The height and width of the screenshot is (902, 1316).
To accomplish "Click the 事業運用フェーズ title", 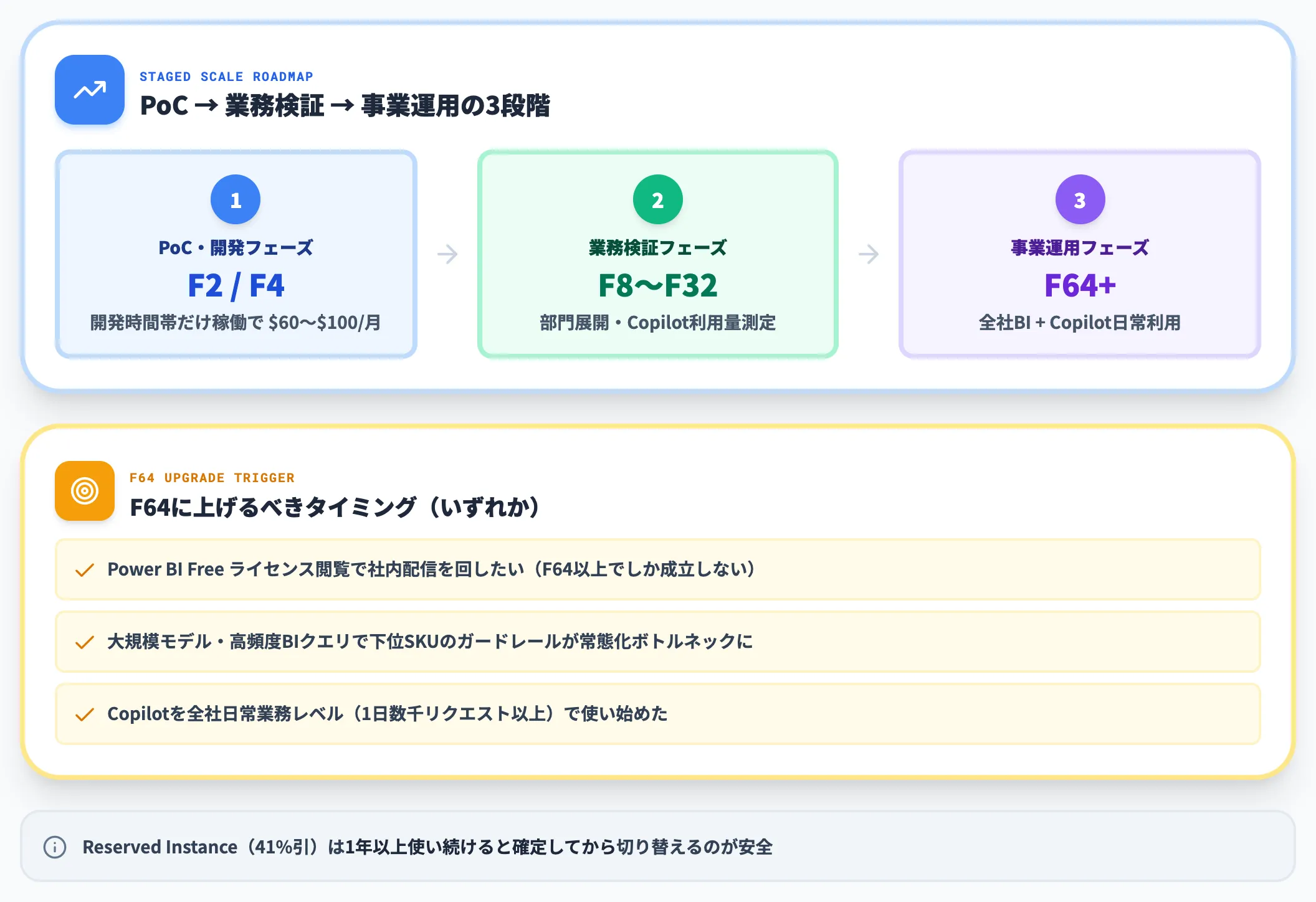I will pos(1080,247).
